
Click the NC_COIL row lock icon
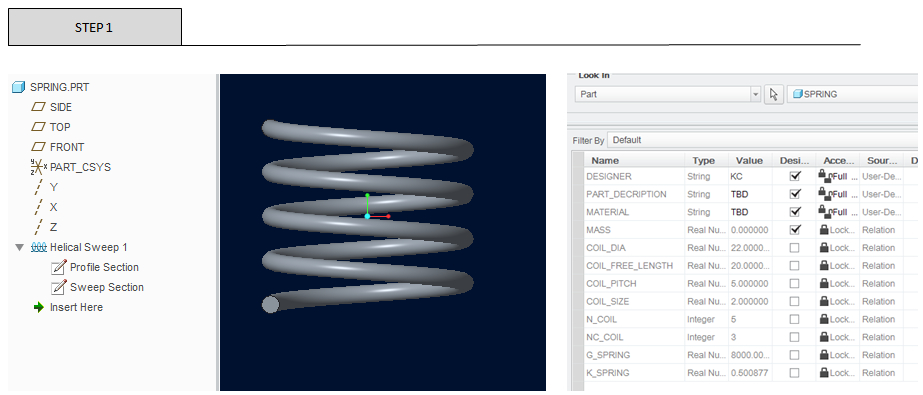pos(824,337)
